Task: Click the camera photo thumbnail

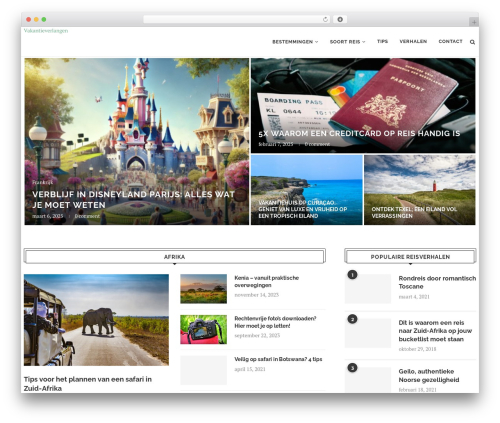Action: click(x=203, y=329)
